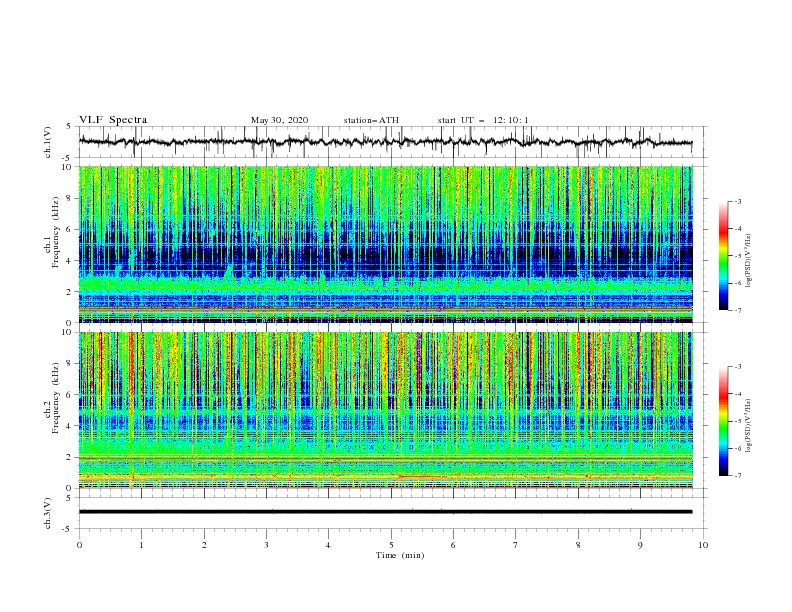Click time axis end tick label "10"
Image resolution: width=792 pixels, height=612 pixels.
click(x=703, y=545)
